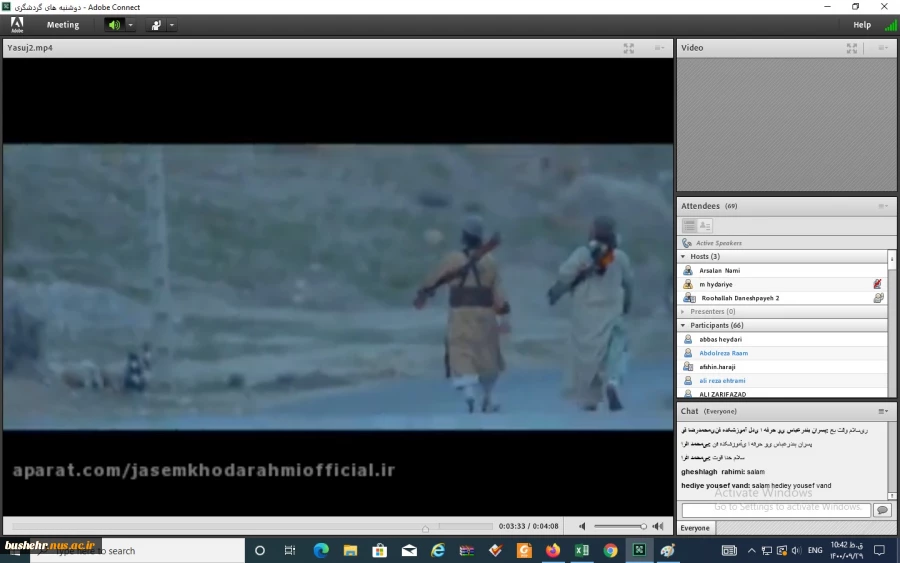The height and width of the screenshot is (563, 900).
Task: Click the chat message input field
Action: tap(775, 509)
